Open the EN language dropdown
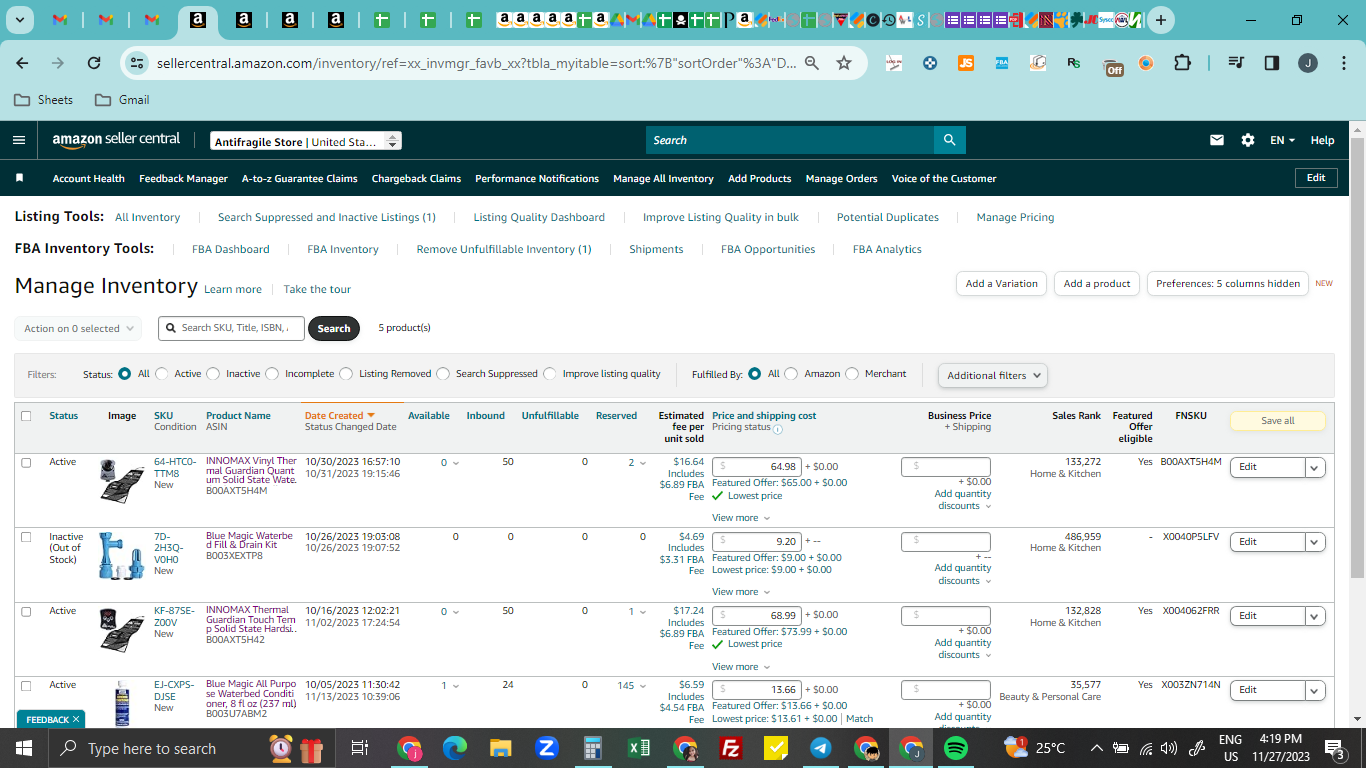 pos(1283,140)
